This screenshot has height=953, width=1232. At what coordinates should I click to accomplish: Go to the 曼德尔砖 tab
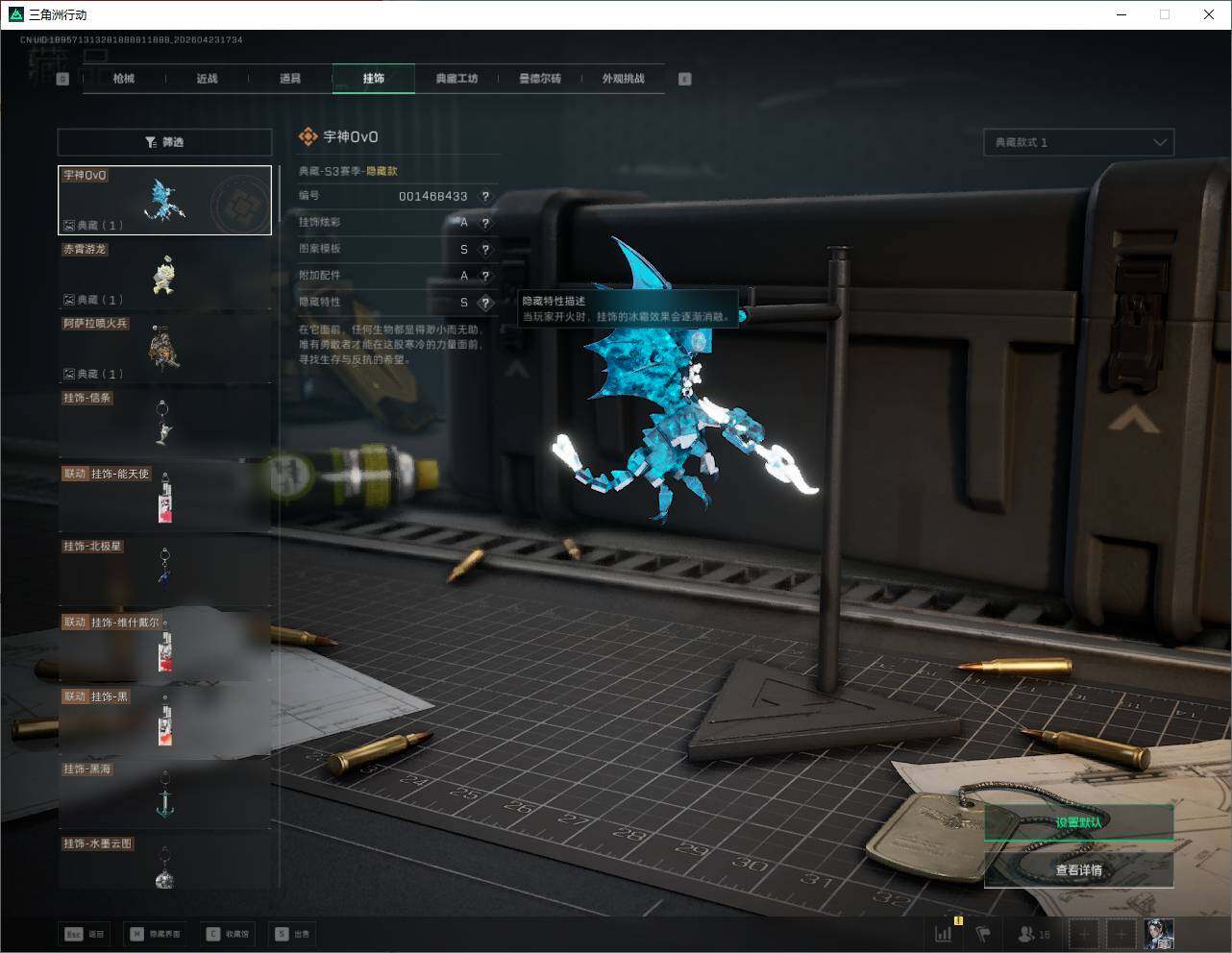[540, 79]
